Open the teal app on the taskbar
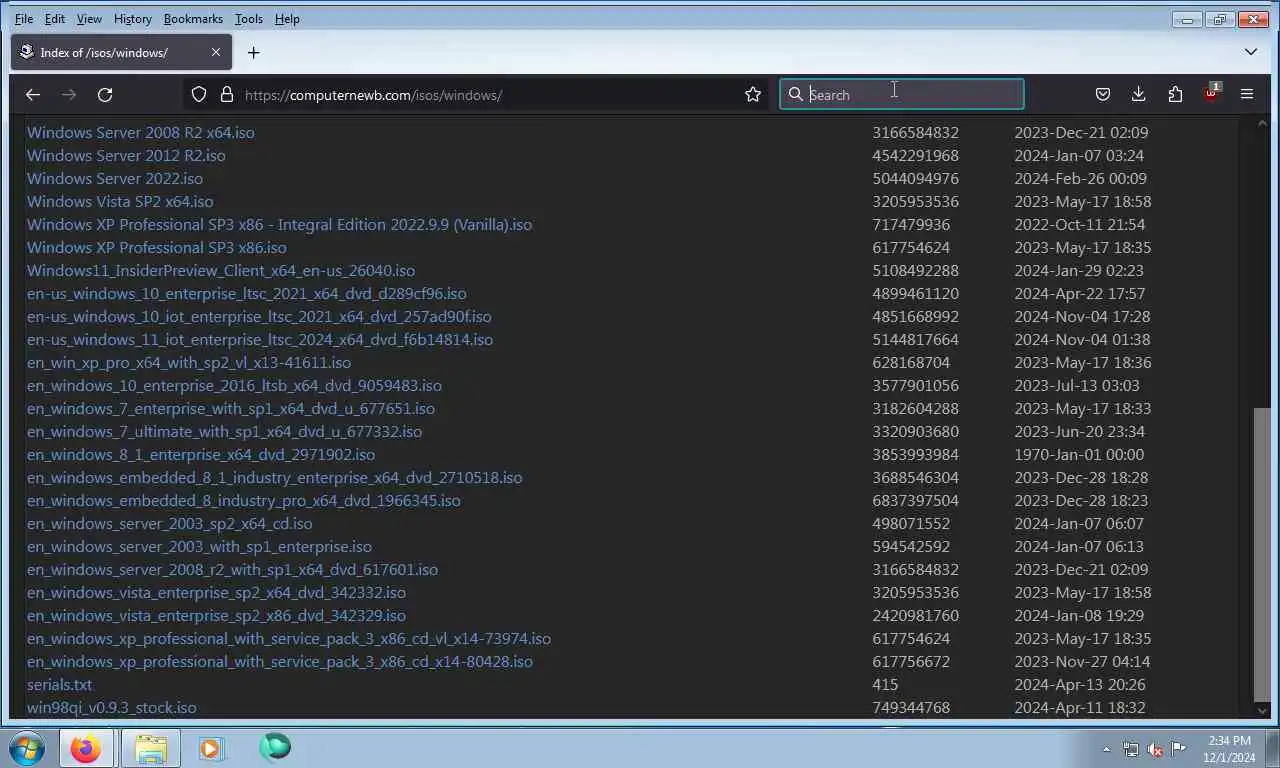 [x=274, y=747]
